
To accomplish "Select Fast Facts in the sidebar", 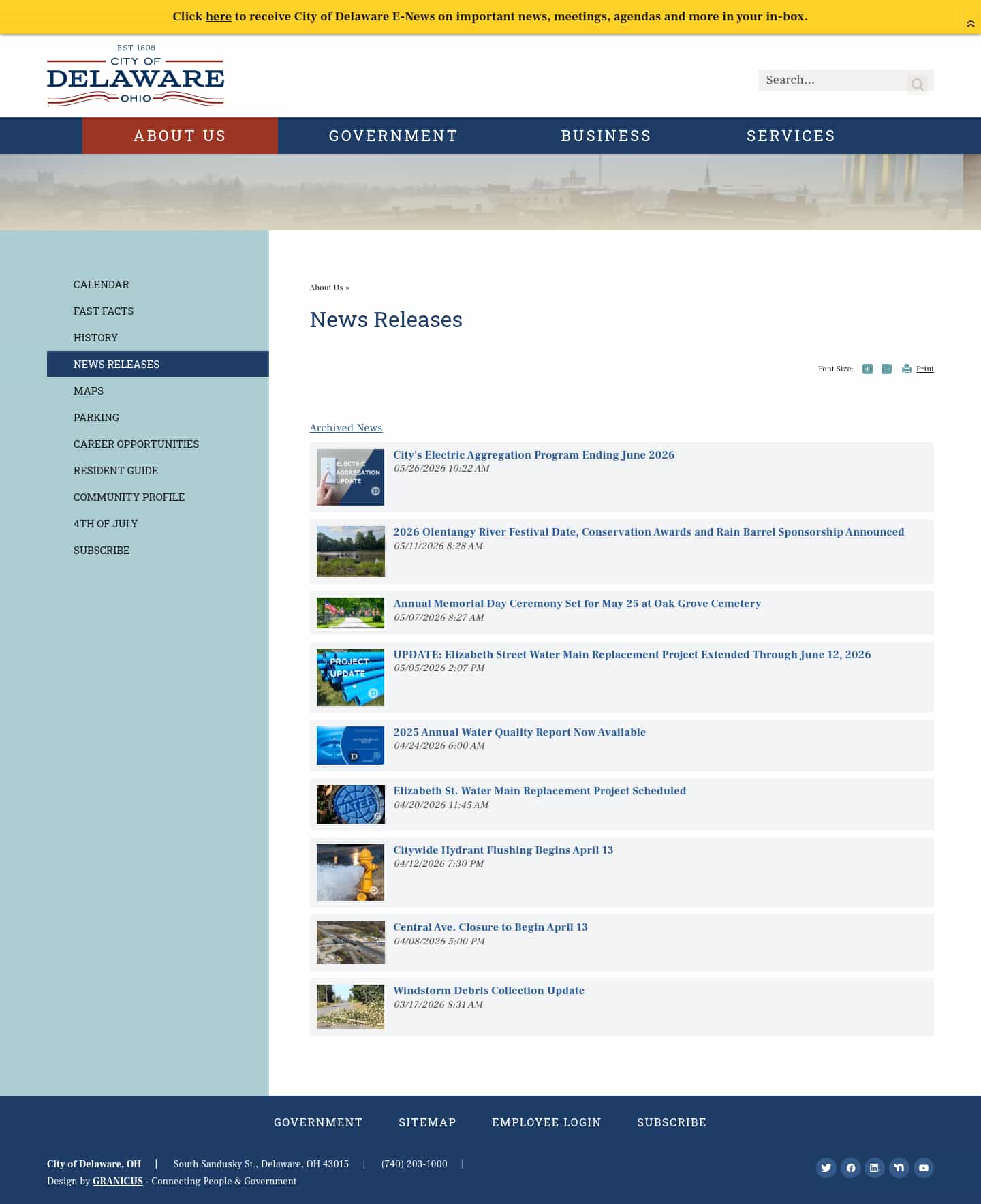I will [104, 311].
